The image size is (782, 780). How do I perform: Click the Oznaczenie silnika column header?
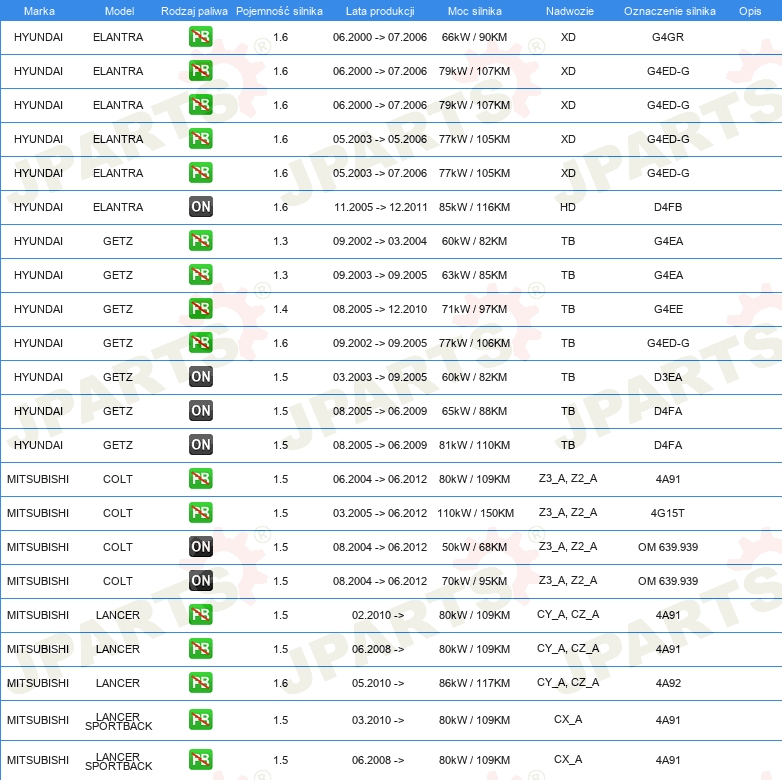[669, 11]
